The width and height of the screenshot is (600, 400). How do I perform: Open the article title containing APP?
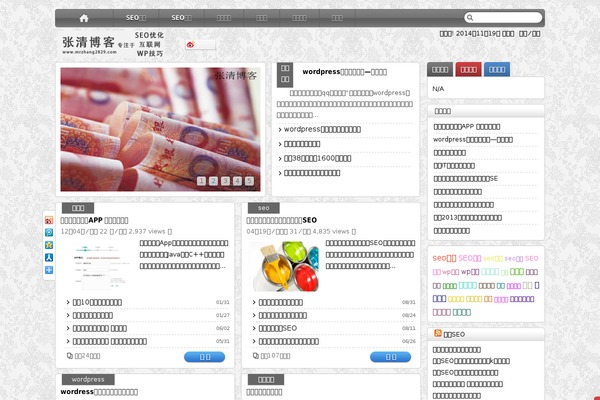click(94, 220)
